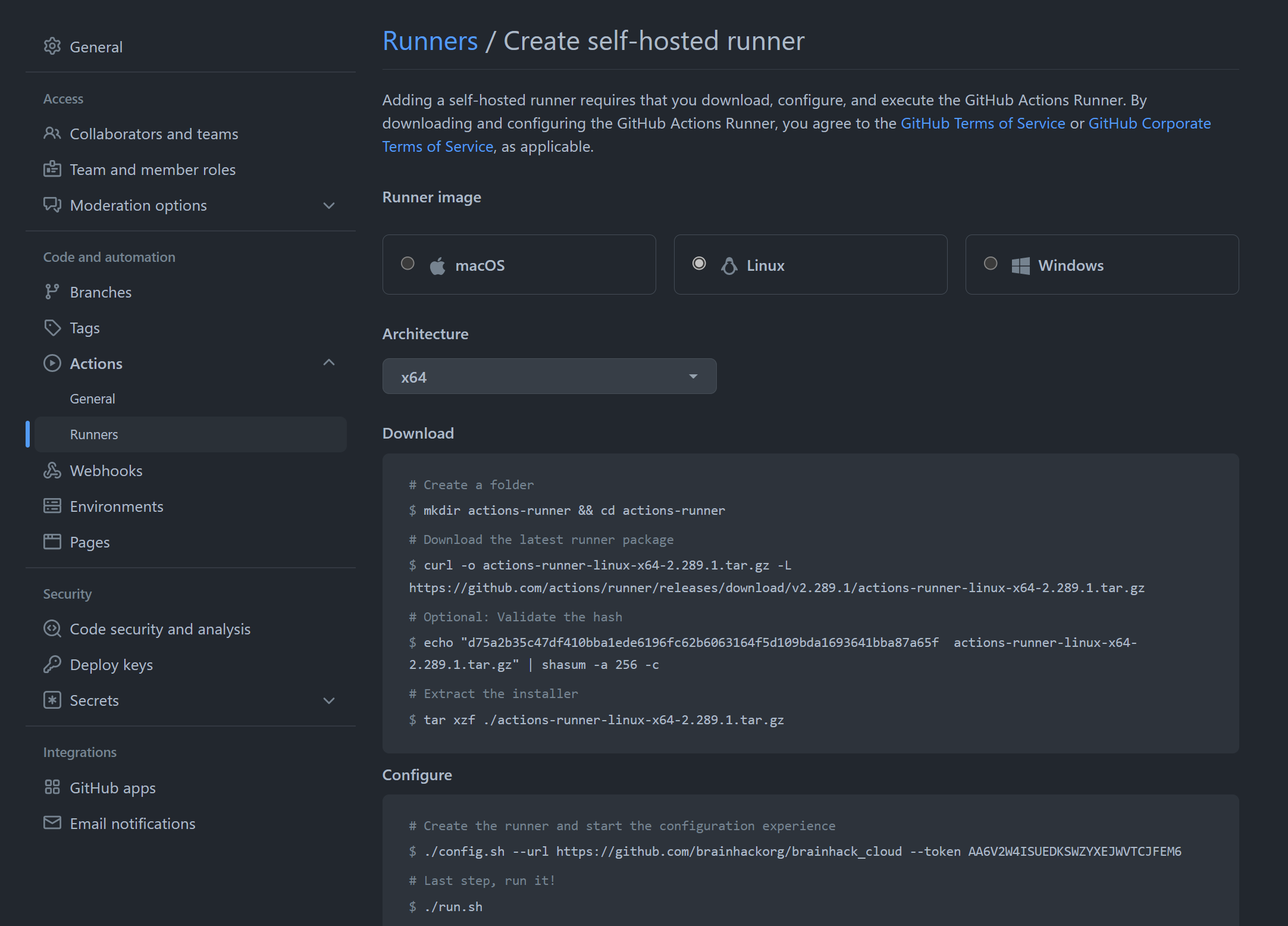Go to Team and member roles

[153, 170]
